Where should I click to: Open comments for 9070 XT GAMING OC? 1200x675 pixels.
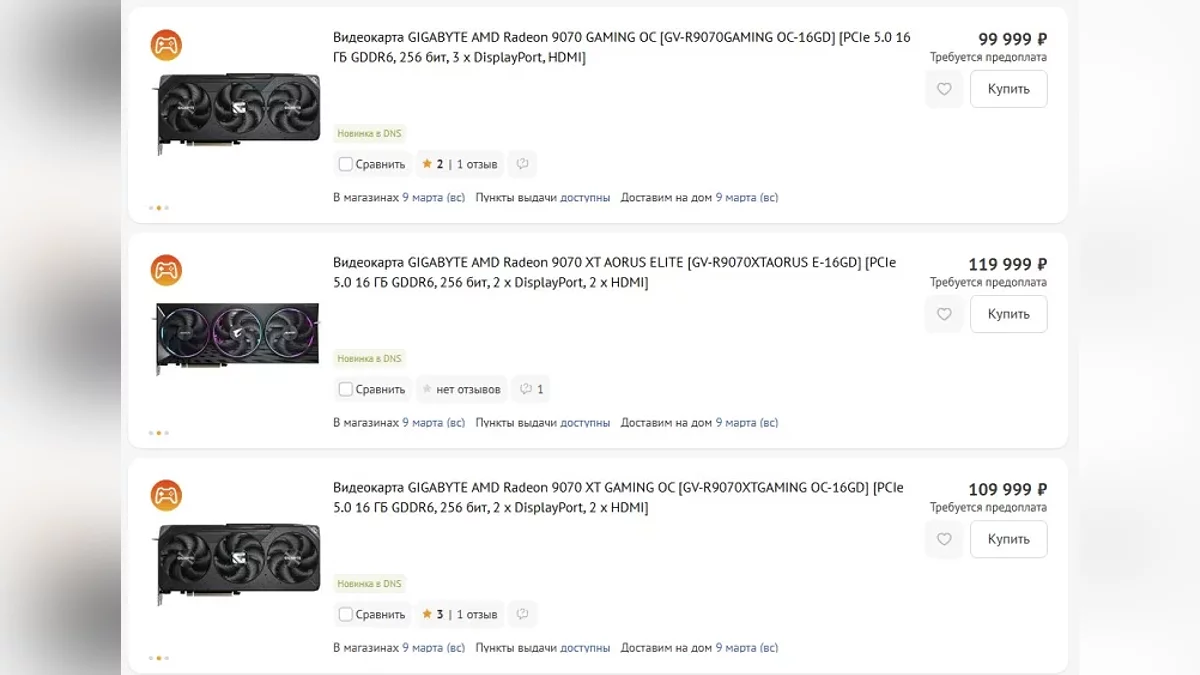[x=522, y=614]
